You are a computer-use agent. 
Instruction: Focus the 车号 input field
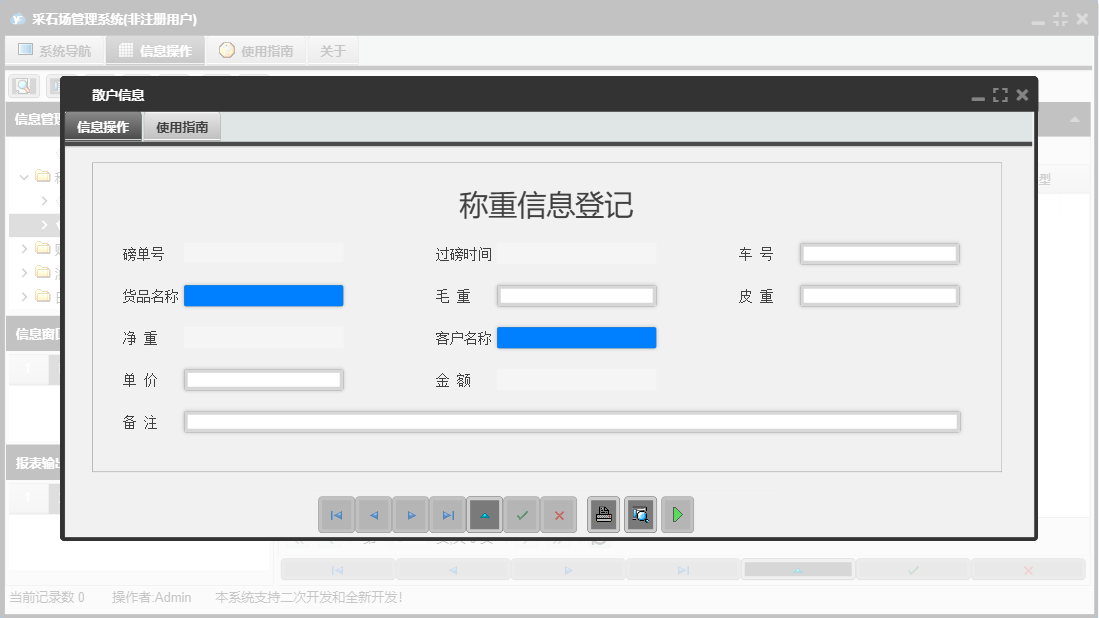pyautogui.click(x=878, y=253)
